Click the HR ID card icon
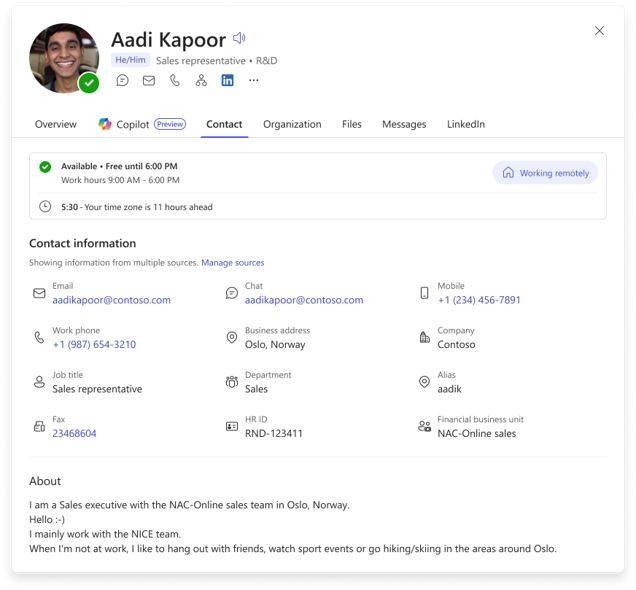The image size is (636, 590). [232, 427]
